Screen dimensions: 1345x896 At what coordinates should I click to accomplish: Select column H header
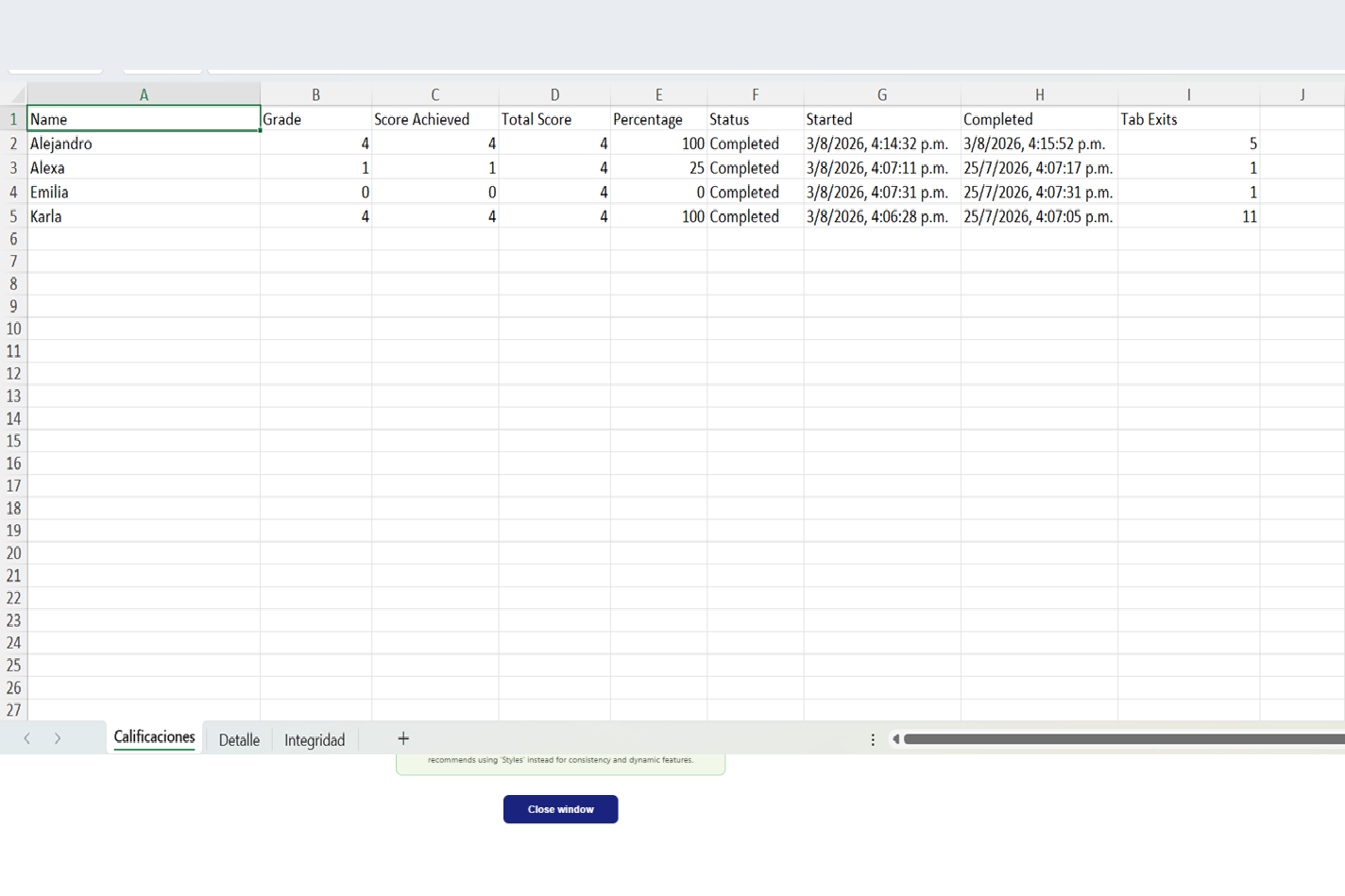1039,94
